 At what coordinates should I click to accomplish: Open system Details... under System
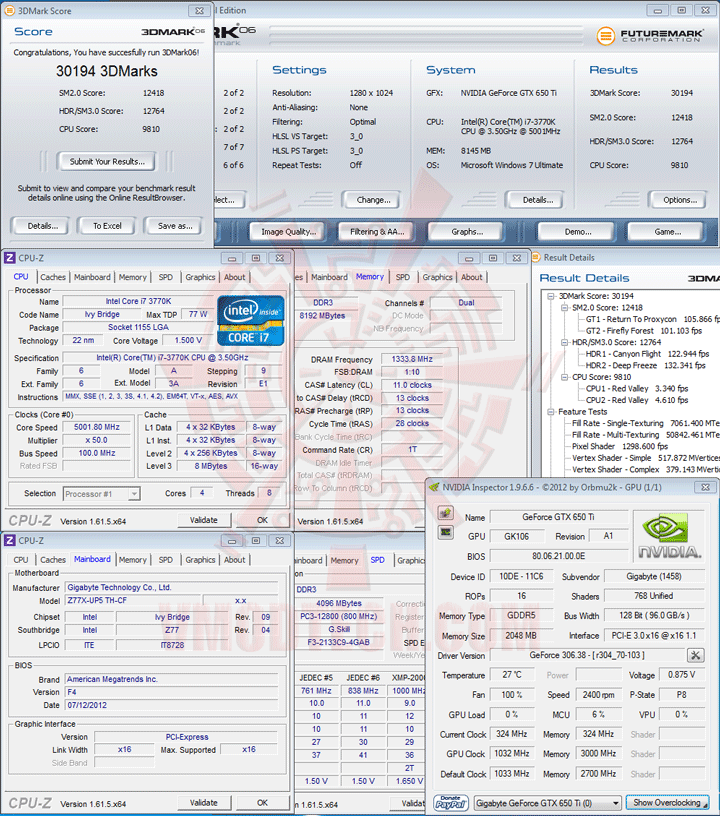[537, 200]
